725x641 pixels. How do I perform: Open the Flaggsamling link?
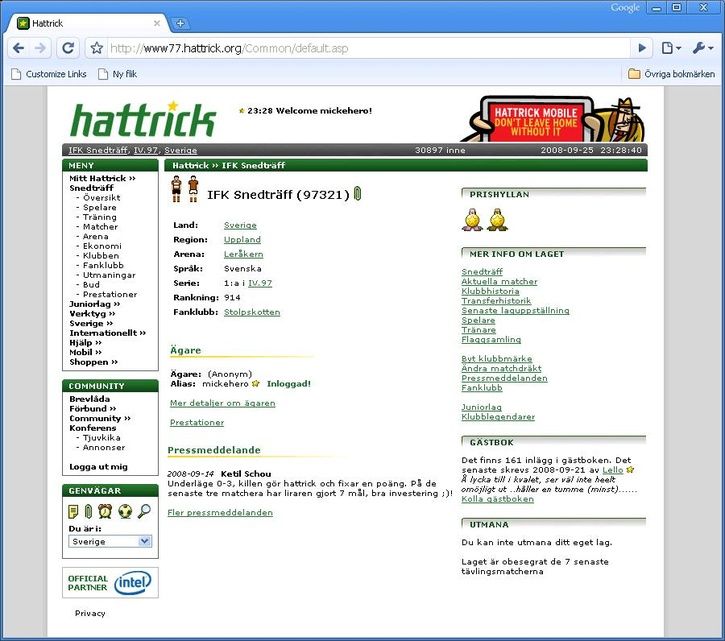point(491,339)
